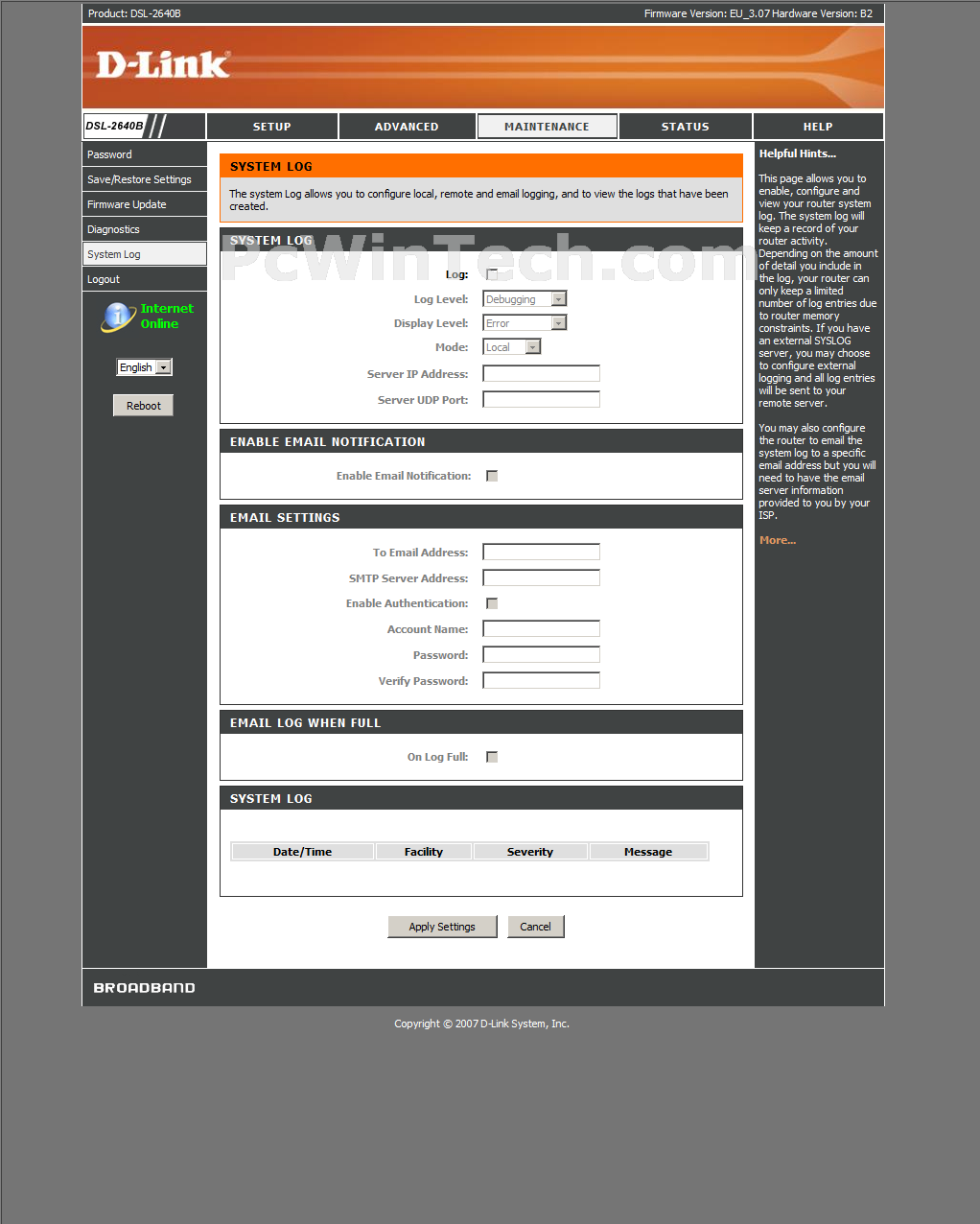Select System Log sidebar item
Screen dimensions: 980x1224
(145, 254)
